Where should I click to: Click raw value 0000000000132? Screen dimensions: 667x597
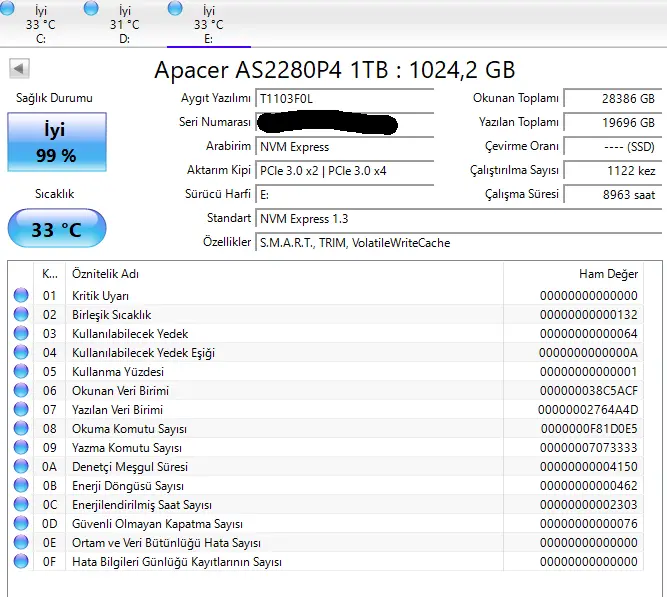pyautogui.click(x=589, y=315)
